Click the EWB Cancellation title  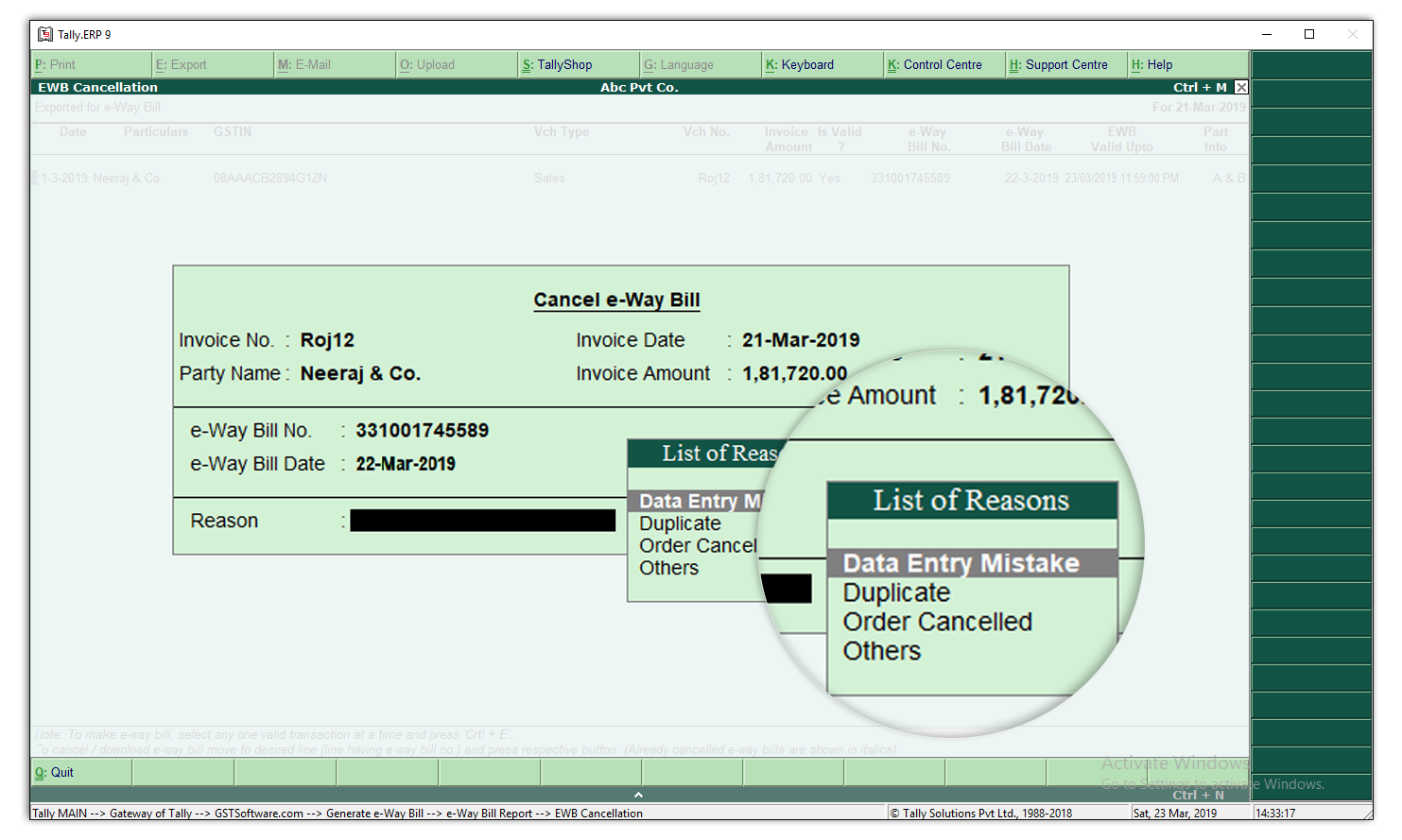coord(97,87)
